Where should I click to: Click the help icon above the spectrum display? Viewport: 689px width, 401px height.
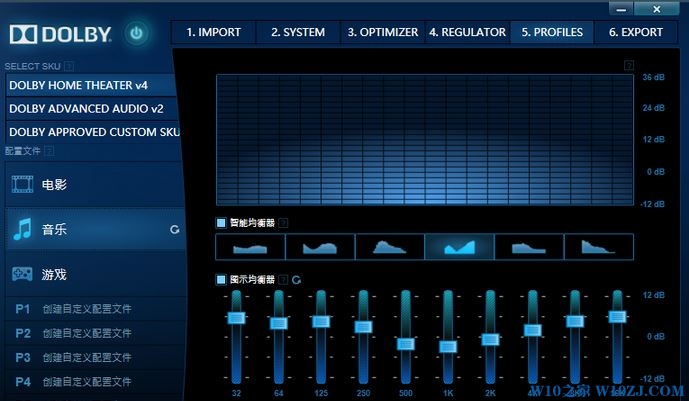629,65
